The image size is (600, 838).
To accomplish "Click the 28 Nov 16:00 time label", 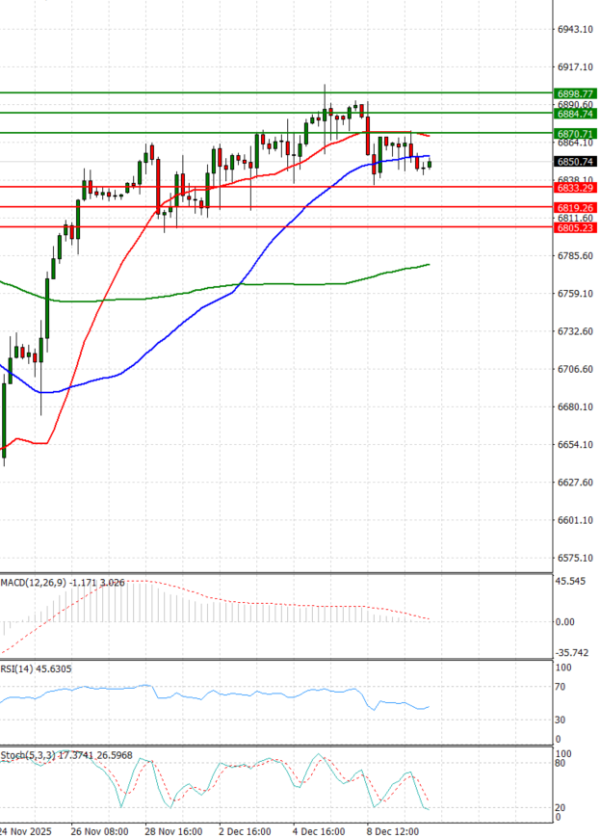I will pos(174,830).
